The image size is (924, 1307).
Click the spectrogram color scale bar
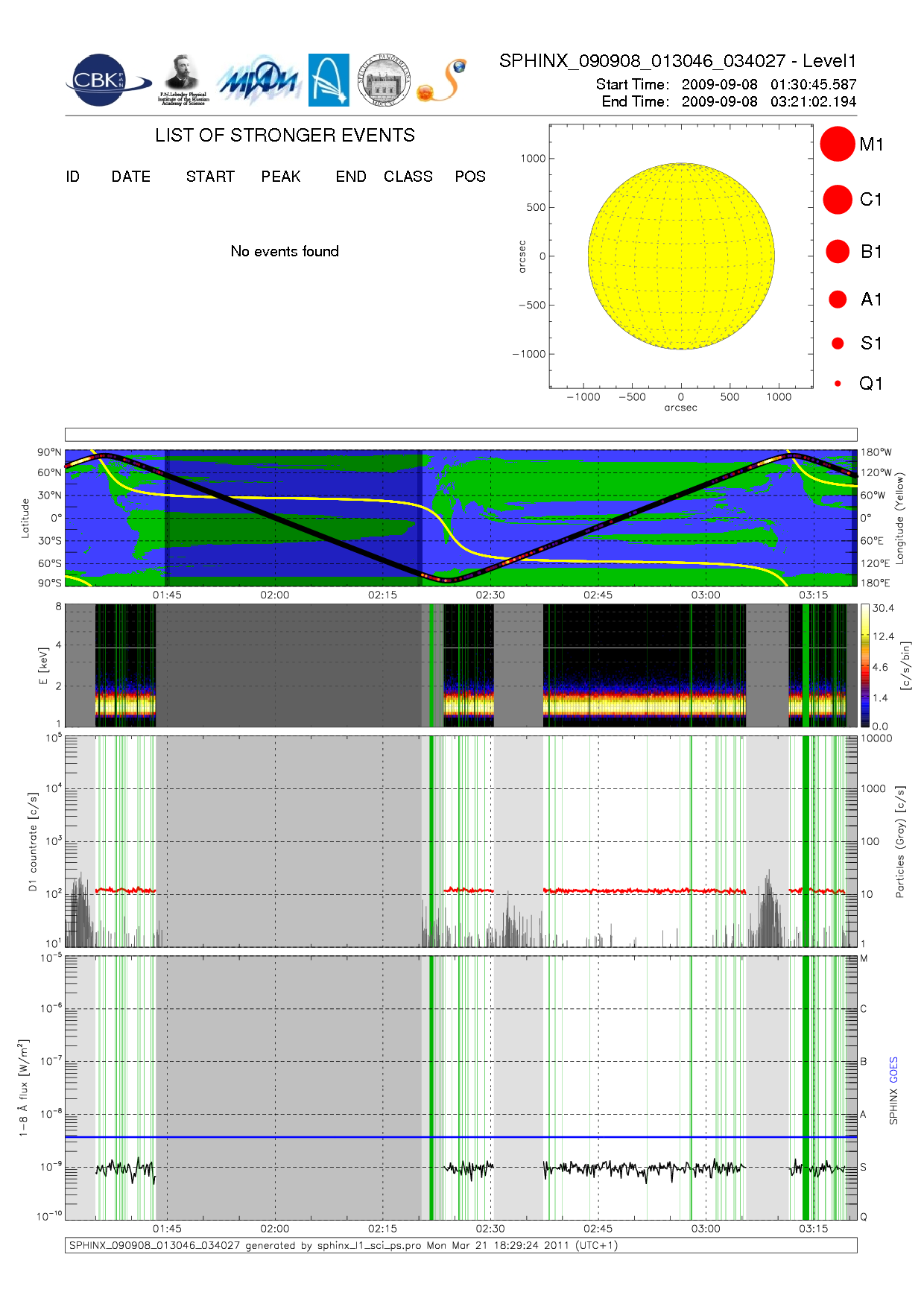point(864,665)
